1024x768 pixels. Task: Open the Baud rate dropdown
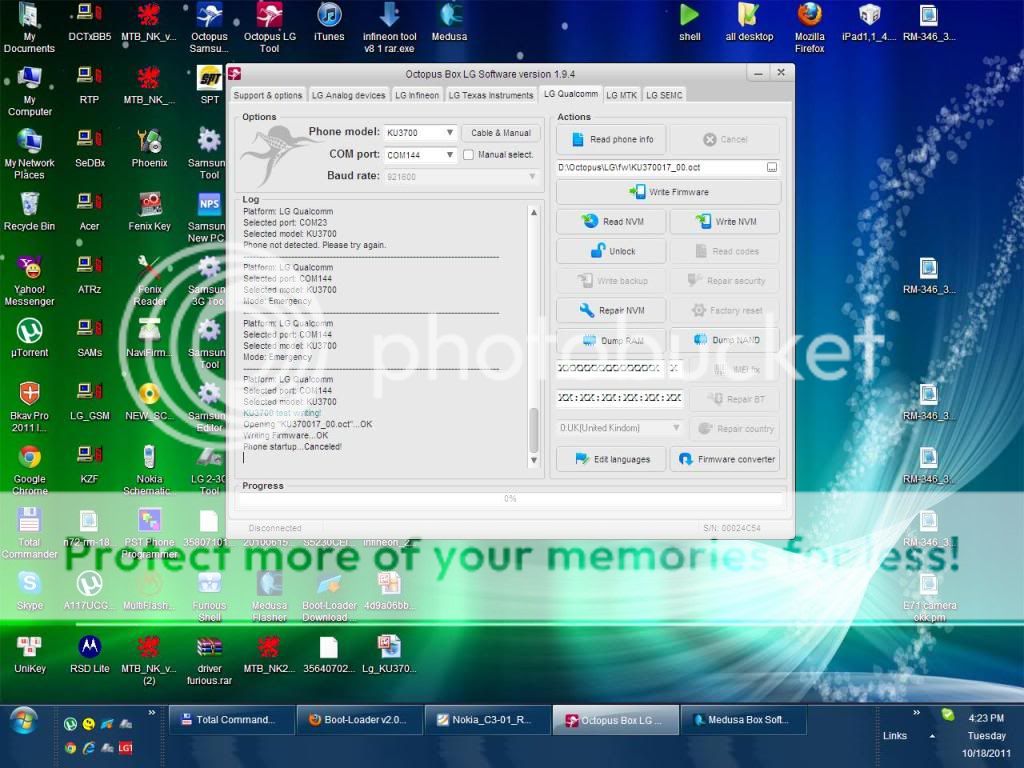coord(532,176)
